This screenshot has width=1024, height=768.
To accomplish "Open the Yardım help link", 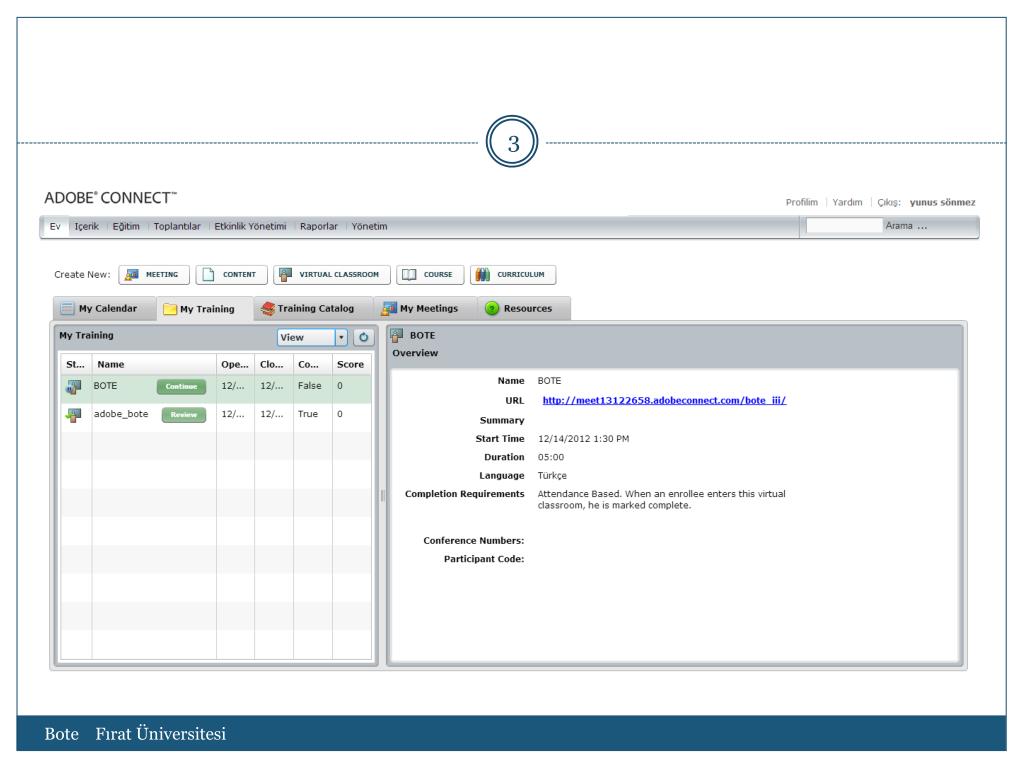I will 847,202.
